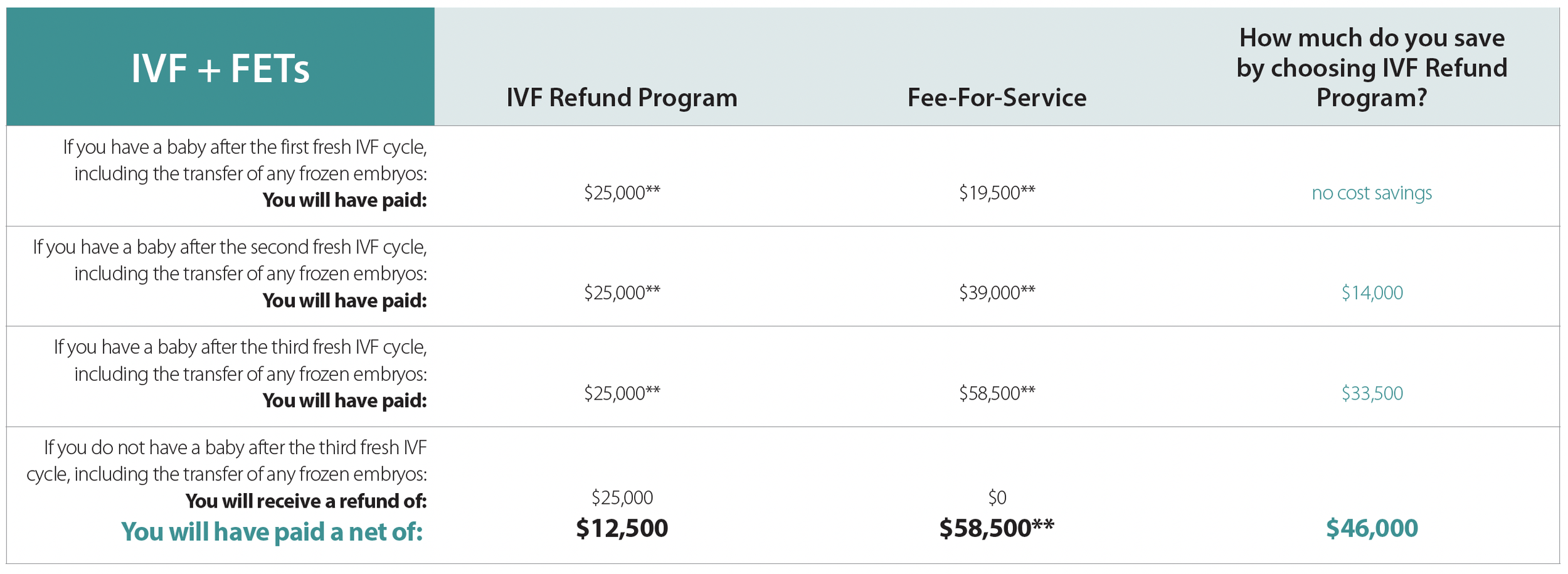The width and height of the screenshot is (1568, 574).
Task: Select the IVF Refund Program column header
Action: [622, 98]
